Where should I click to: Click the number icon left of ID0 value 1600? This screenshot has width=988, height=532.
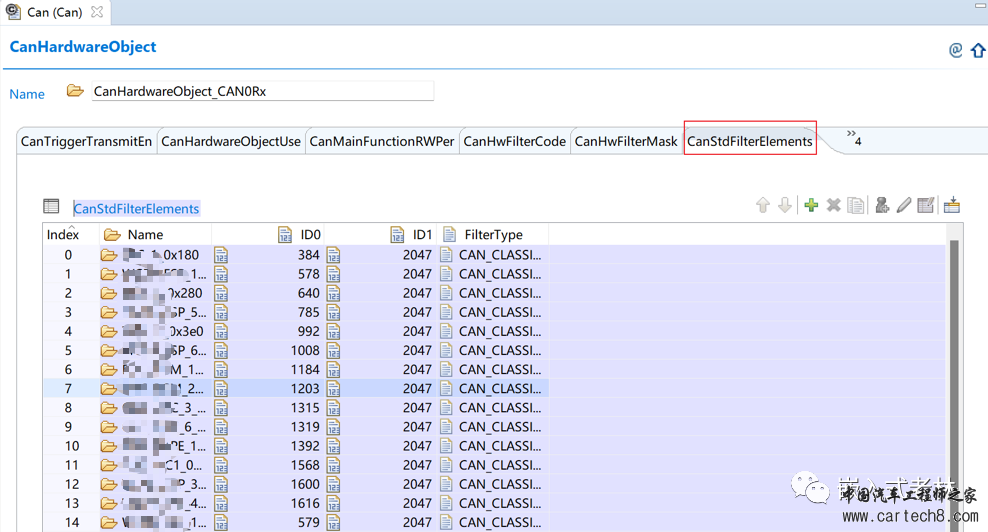221,484
